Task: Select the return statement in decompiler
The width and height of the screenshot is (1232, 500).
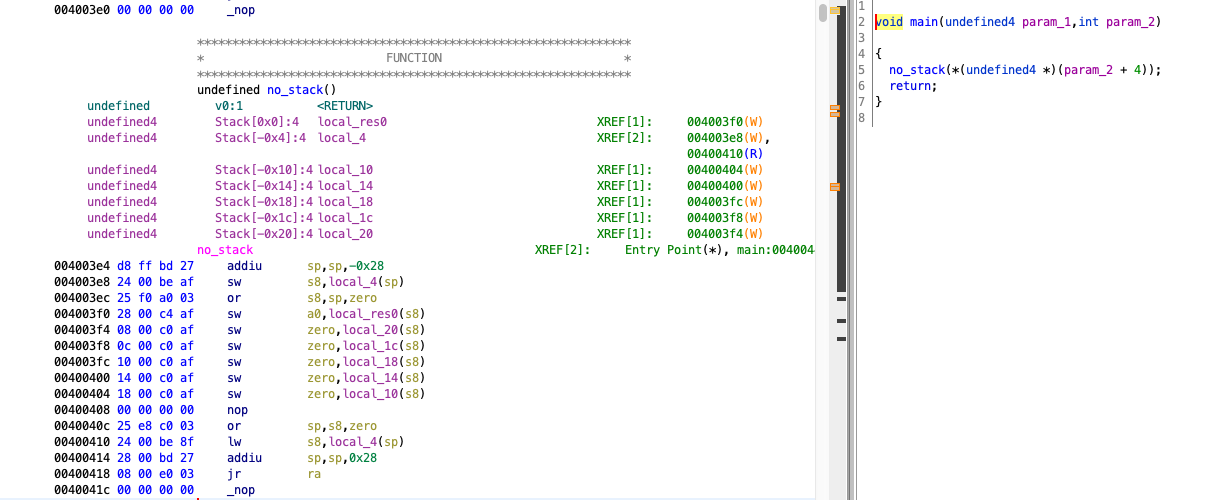Action: pyautogui.click(x=912, y=86)
